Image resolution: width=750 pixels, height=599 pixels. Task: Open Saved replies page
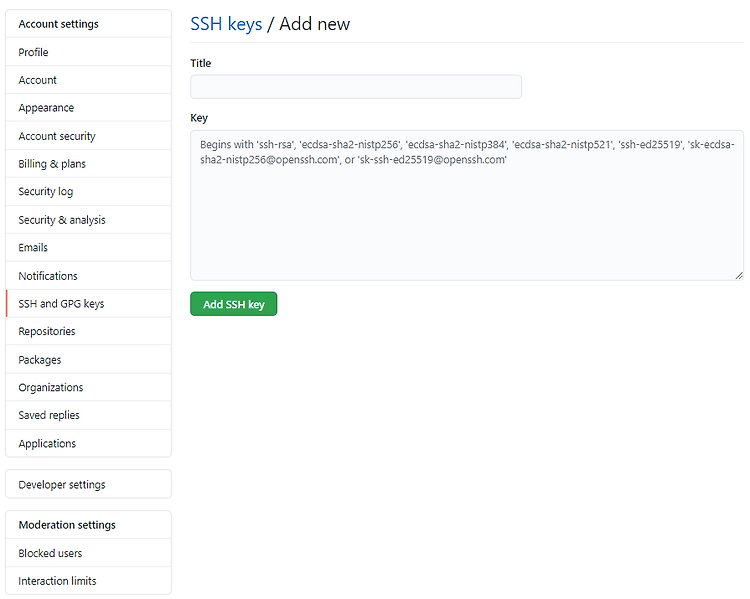point(88,415)
